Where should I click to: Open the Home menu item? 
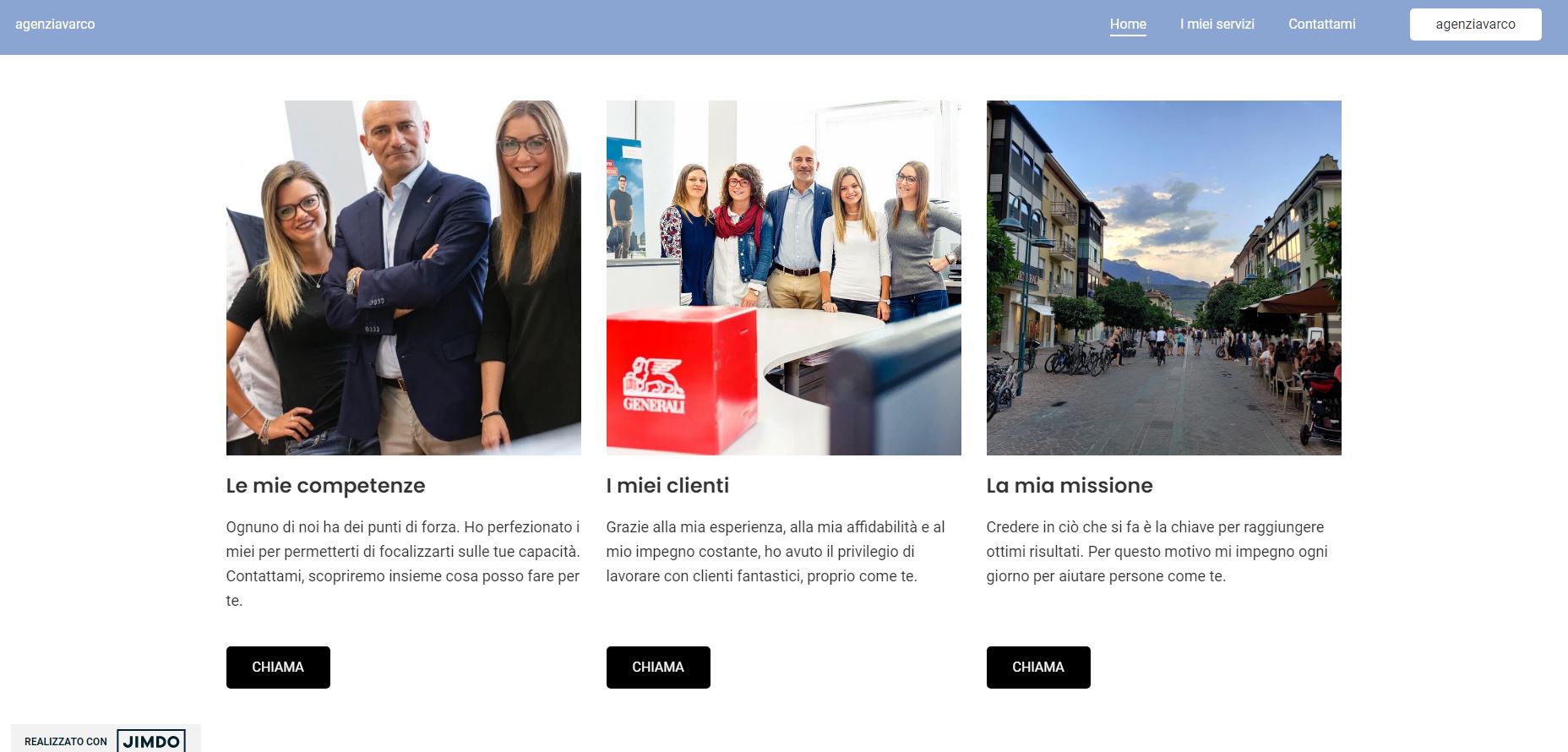[1128, 25]
